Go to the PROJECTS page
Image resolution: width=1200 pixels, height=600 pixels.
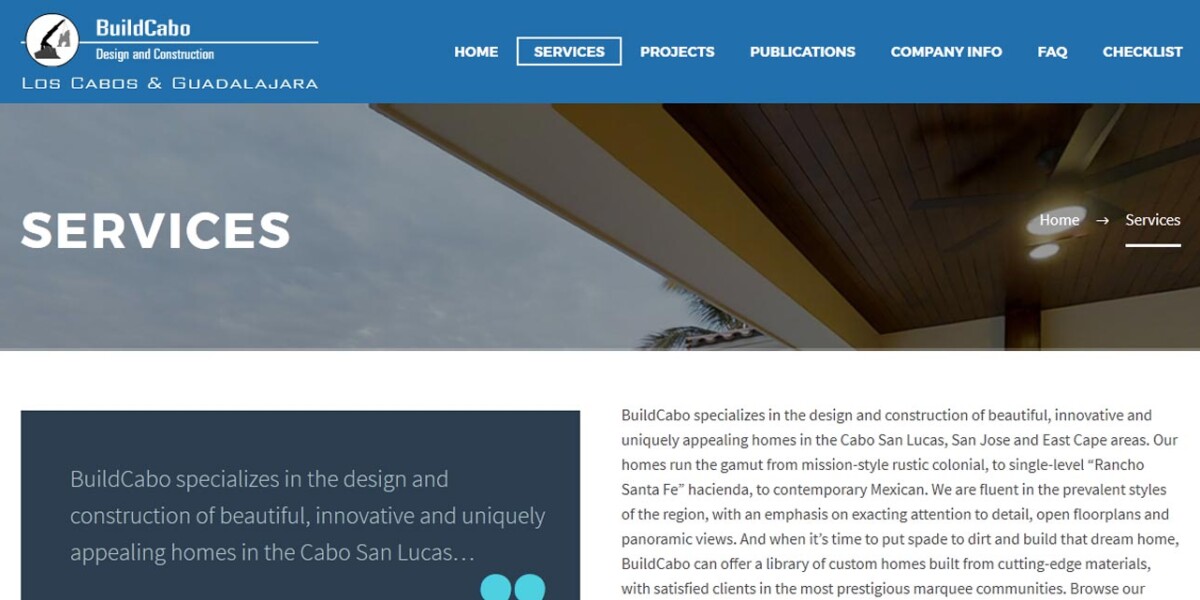coord(677,52)
